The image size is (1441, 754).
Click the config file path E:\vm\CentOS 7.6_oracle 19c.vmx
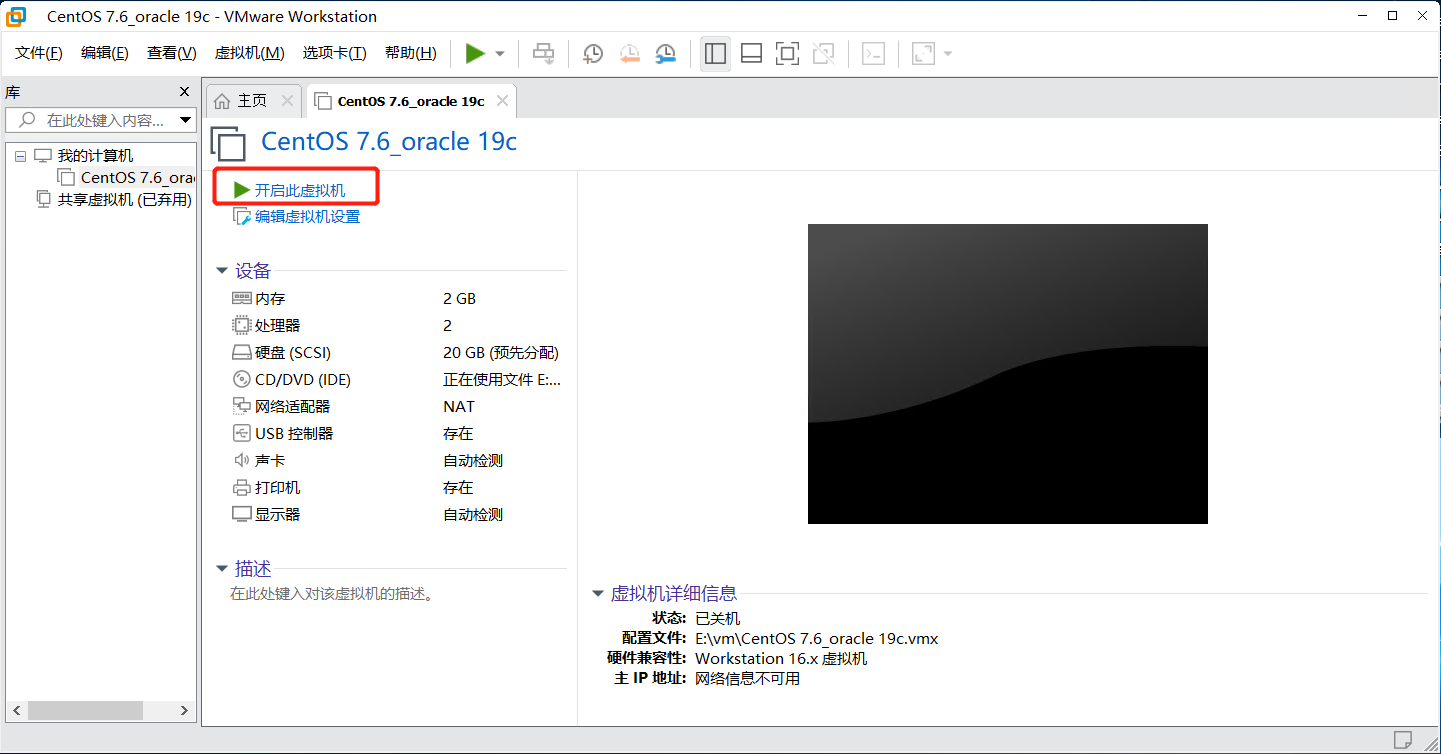(816, 638)
